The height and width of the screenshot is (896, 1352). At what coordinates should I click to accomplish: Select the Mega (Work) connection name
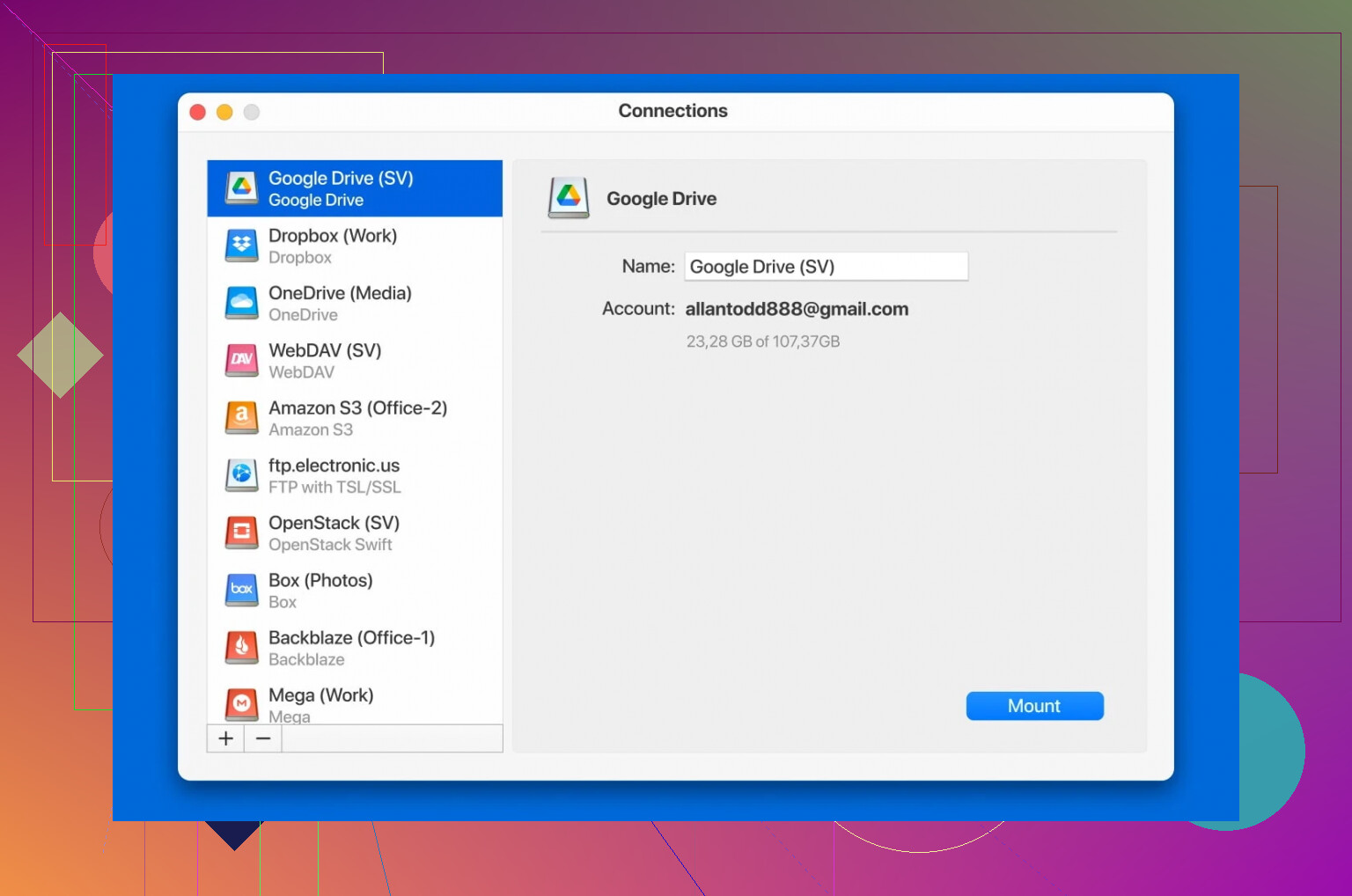click(x=320, y=695)
